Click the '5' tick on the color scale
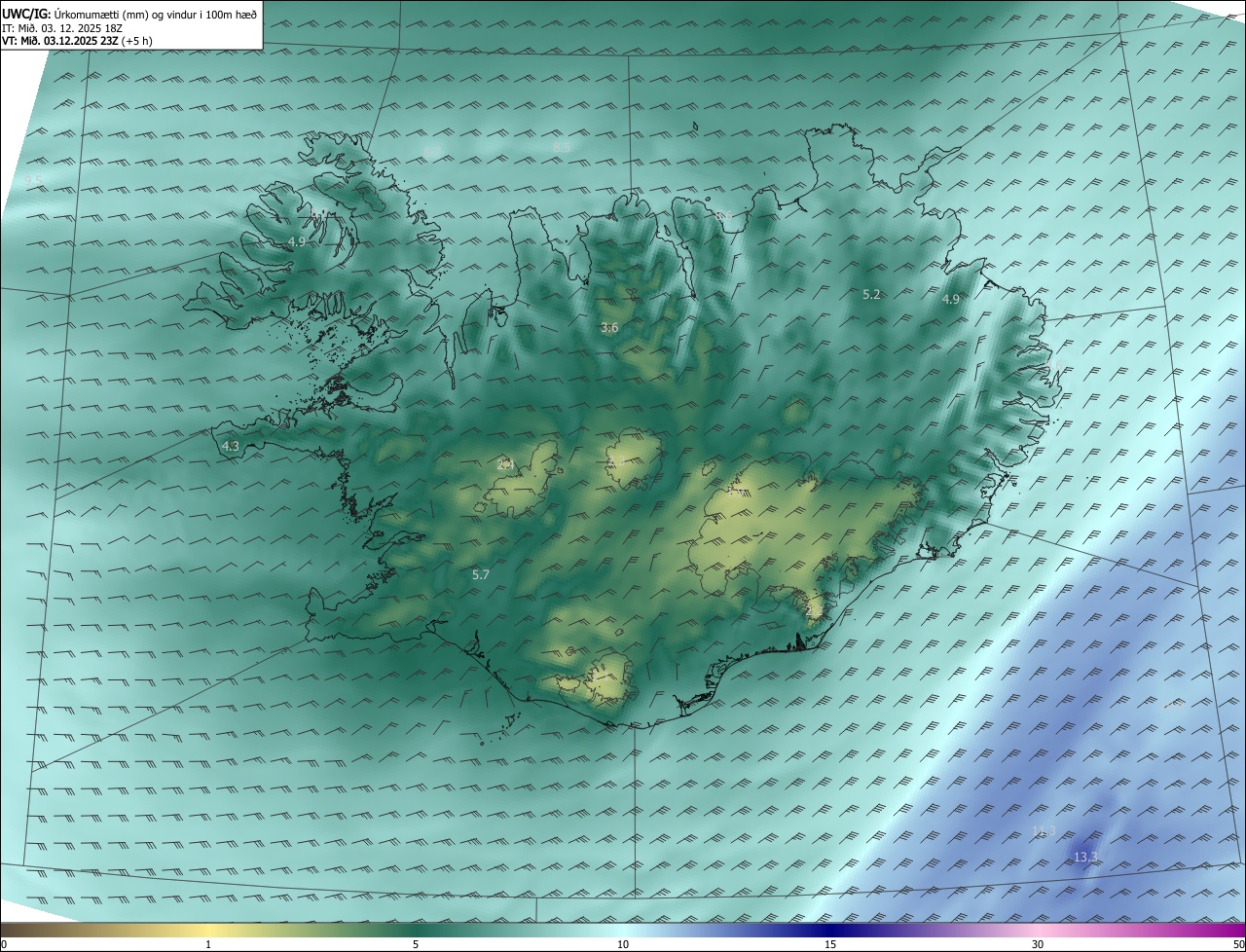This screenshot has width=1246, height=952. click(416, 944)
